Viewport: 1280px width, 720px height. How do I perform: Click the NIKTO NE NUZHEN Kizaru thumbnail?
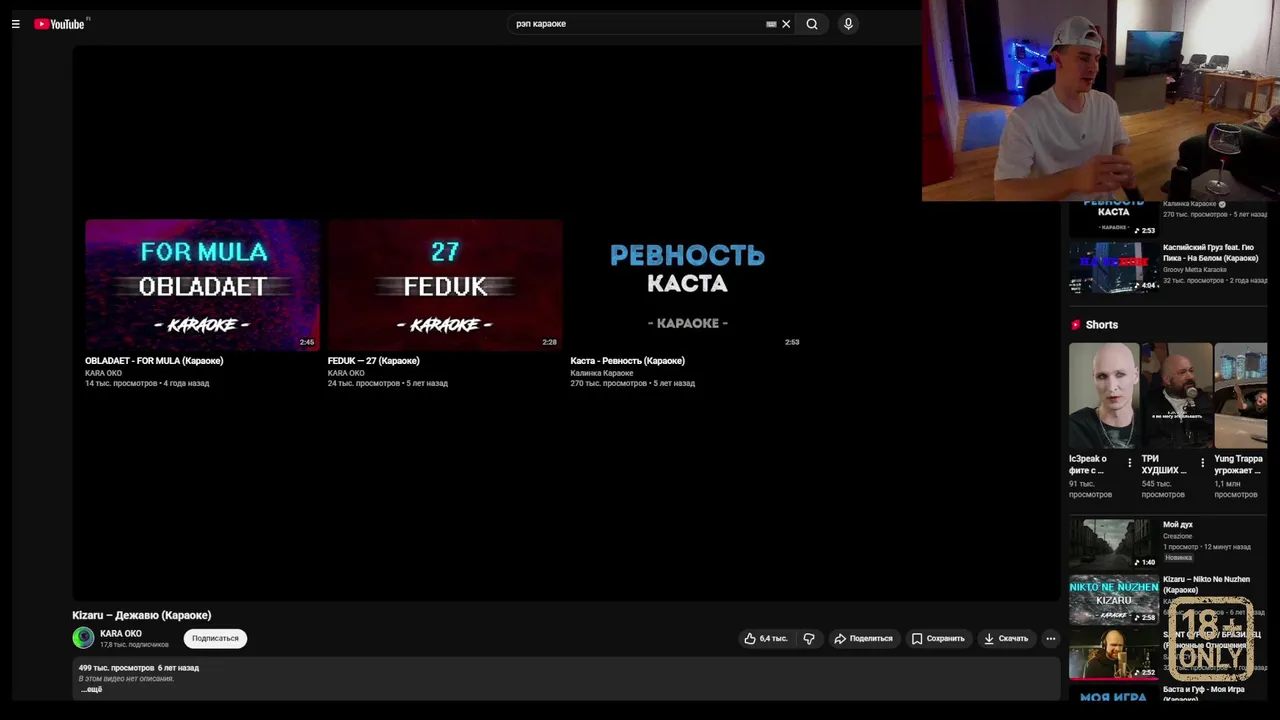[1114, 599]
